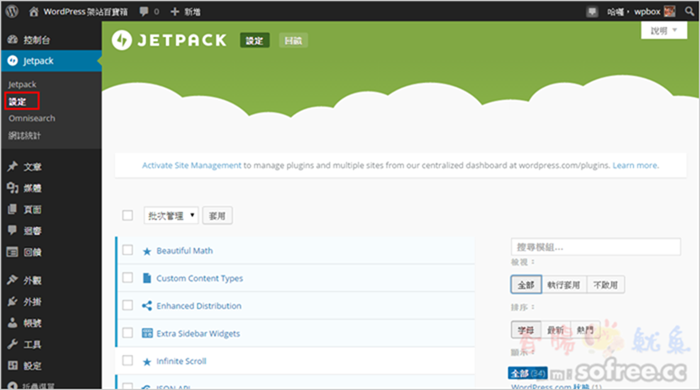Click the Activate Site Management link

click(192, 165)
